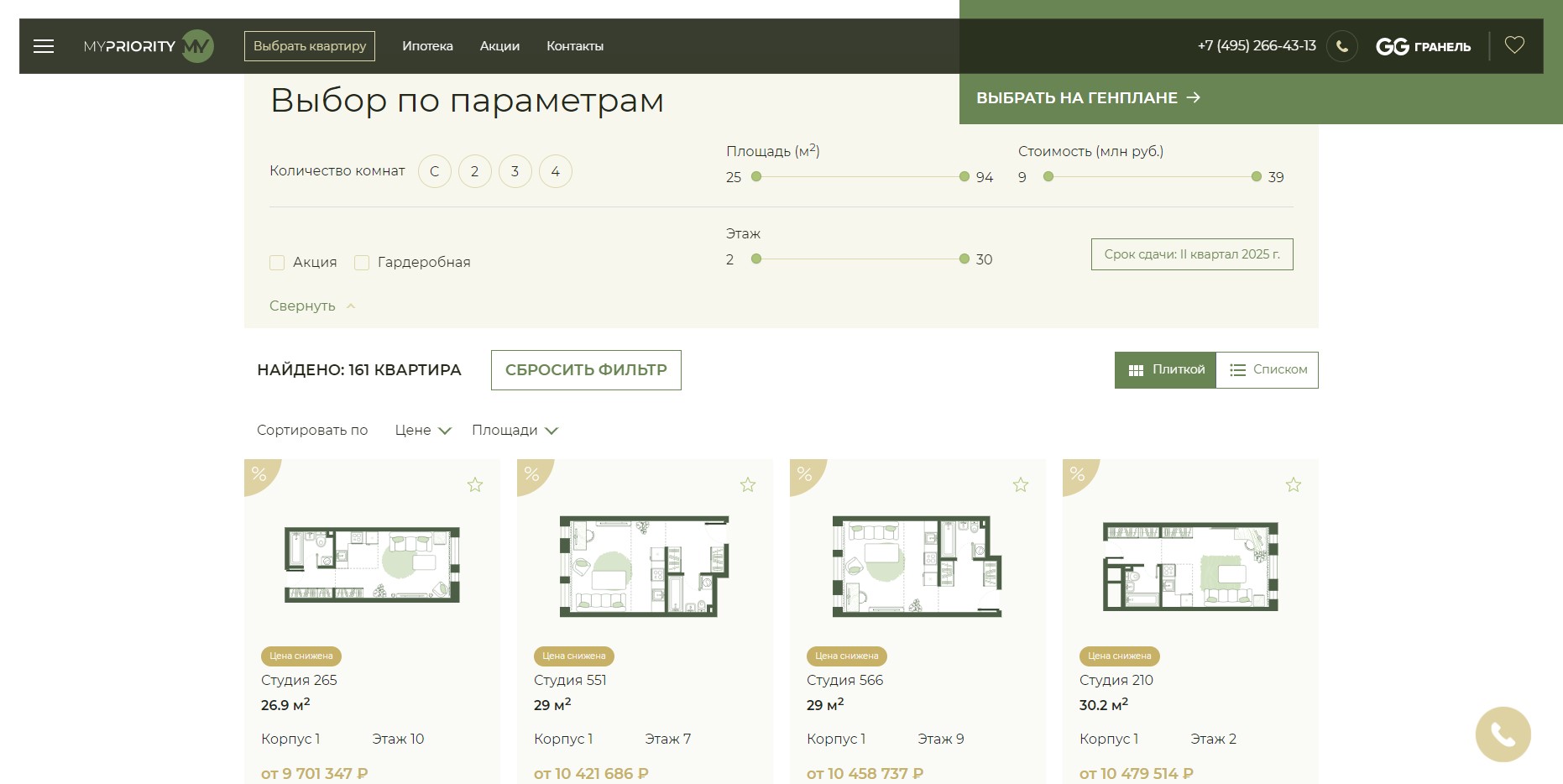Open Срок сдачи quarter selector

1192,254
